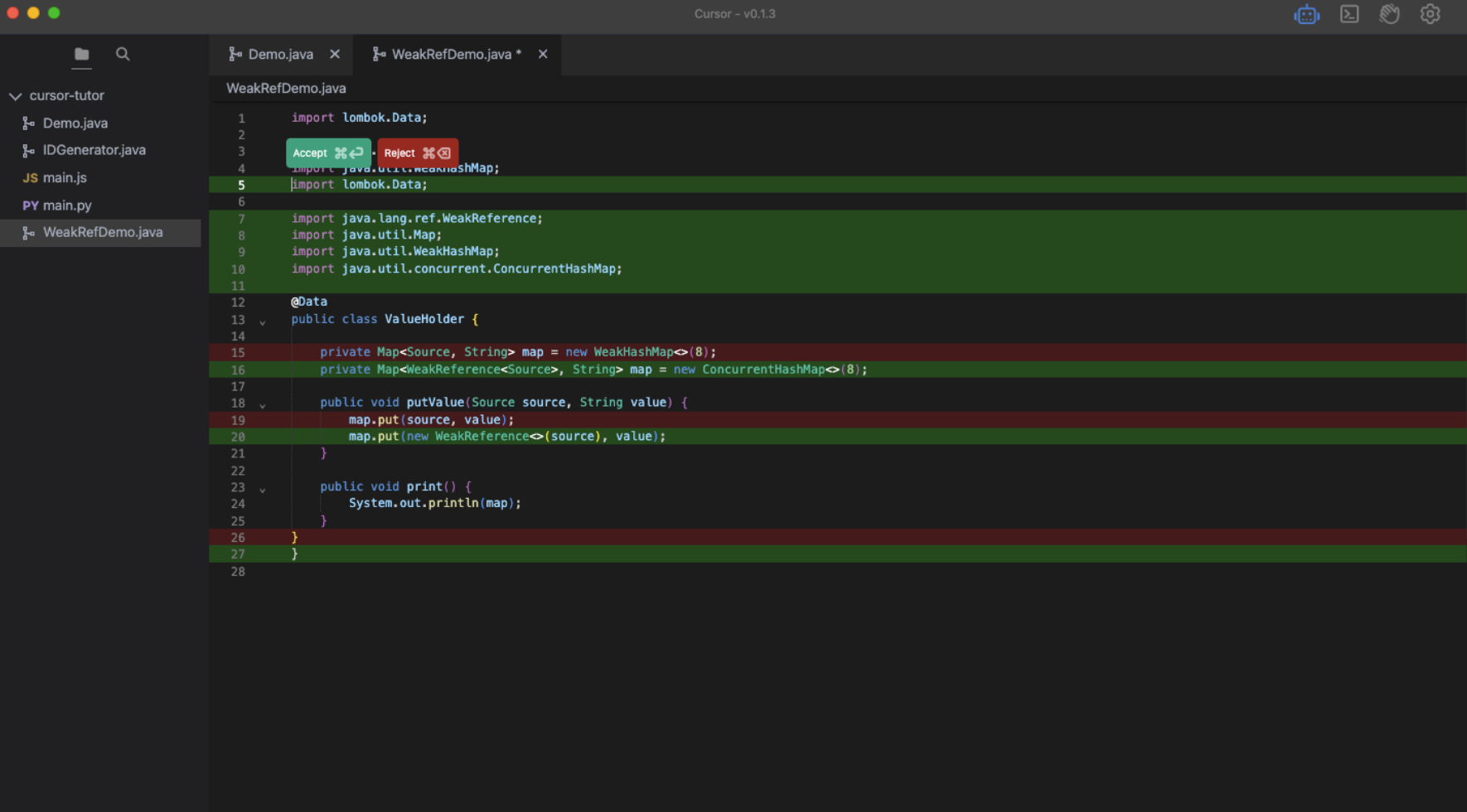This screenshot has width=1467, height=812.
Task: Click import java.util.concurrent.ConcurrentHashMap line
Action: click(457, 269)
